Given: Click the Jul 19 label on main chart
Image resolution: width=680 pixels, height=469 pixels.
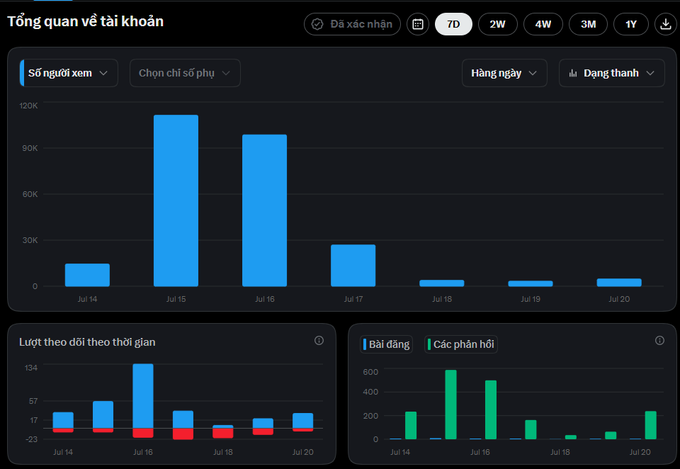Looking at the screenshot, I should 530,299.
